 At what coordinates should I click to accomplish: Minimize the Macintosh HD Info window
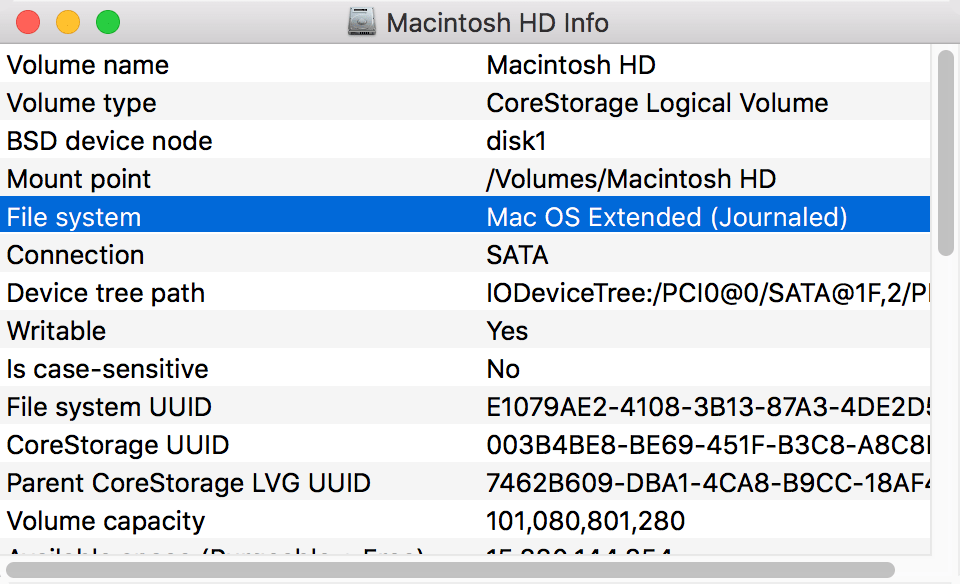pos(68,22)
